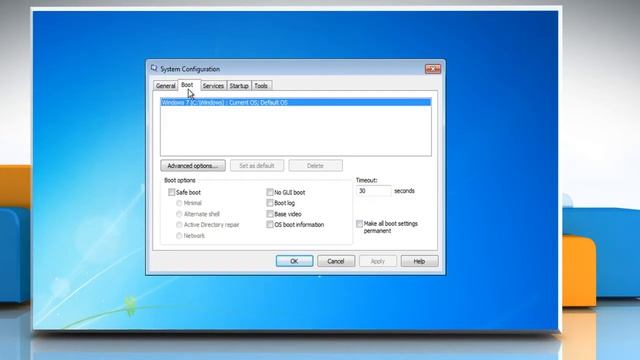Enable the Safe boot checkbox
Screen dimensions: 640x360
(171, 192)
